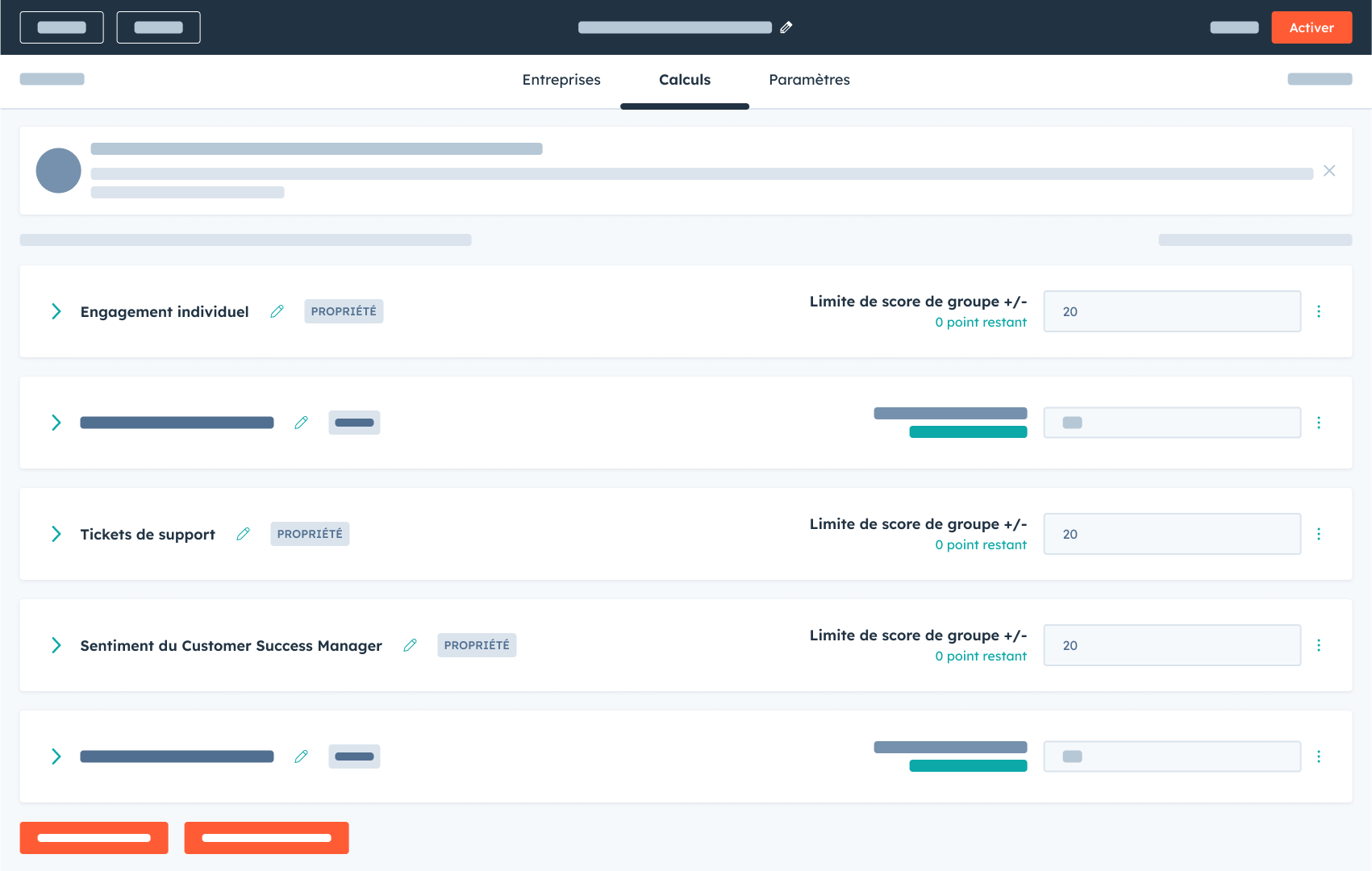Click score limit input for Tickets de support

pos(1171,534)
